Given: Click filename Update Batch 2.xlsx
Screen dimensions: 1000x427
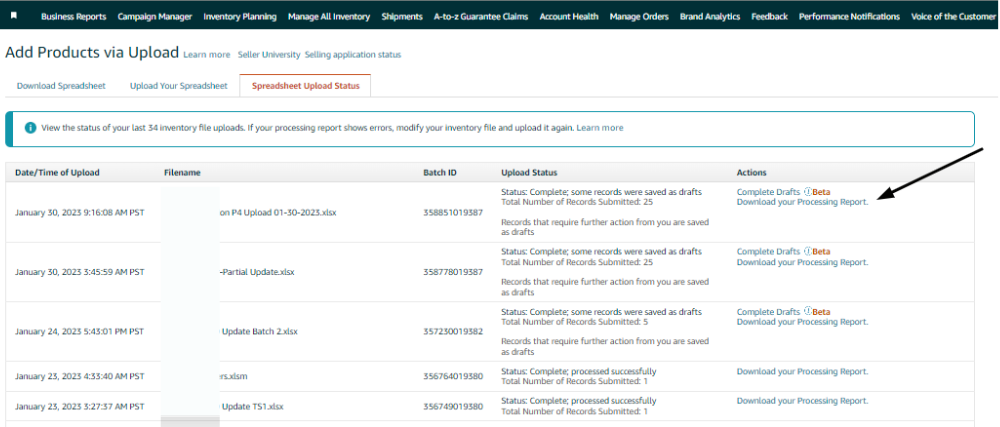Looking at the screenshot, I should point(258,332).
